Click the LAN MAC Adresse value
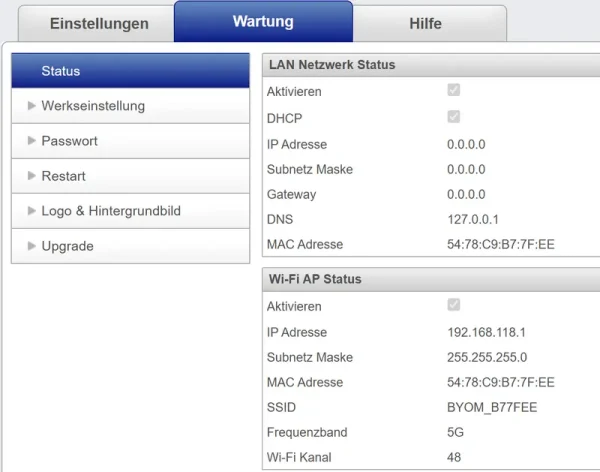 tap(500, 244)
